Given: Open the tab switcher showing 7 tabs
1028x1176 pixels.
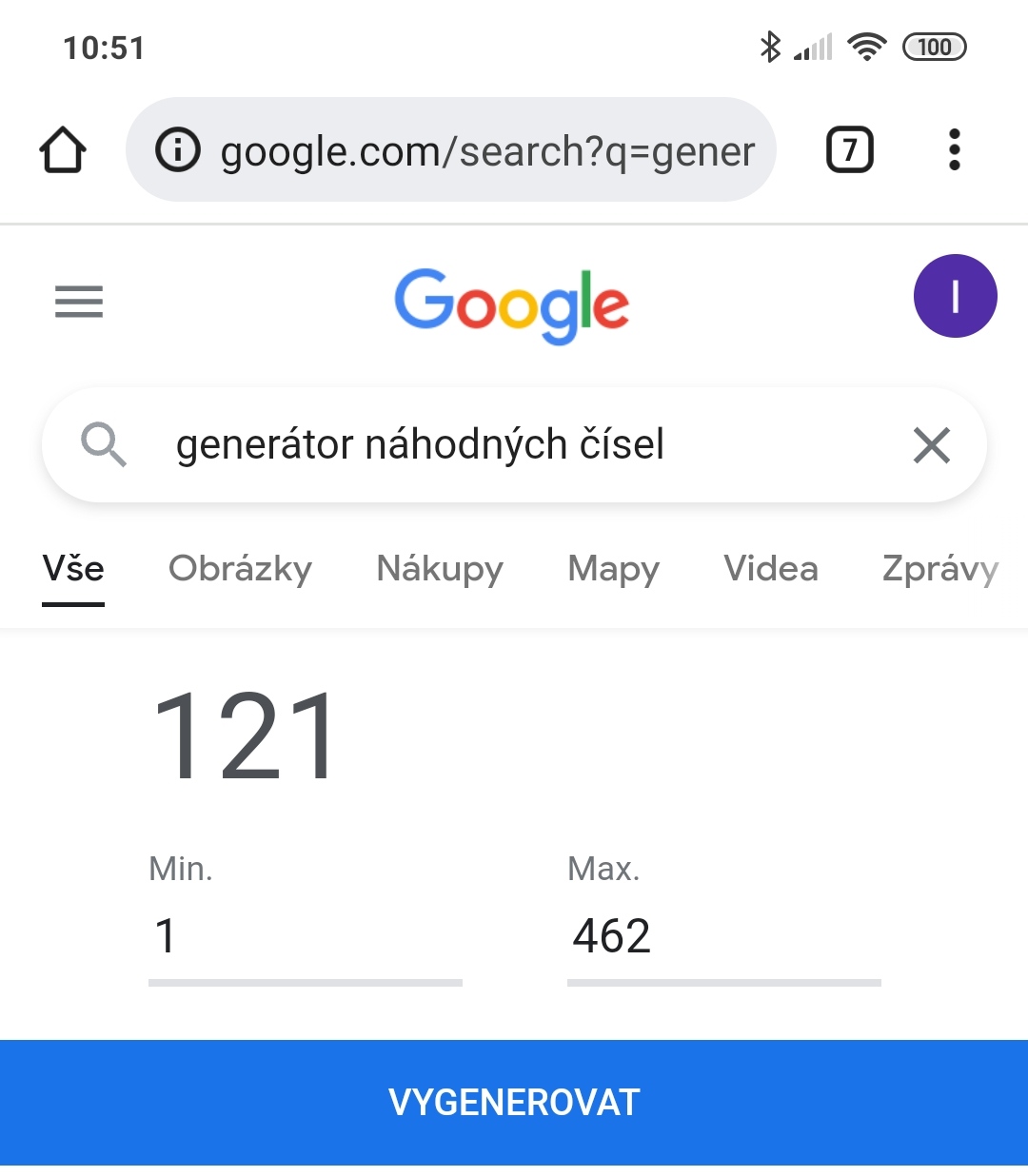Looking at the screenshot, I should click(x=849, y=150).
